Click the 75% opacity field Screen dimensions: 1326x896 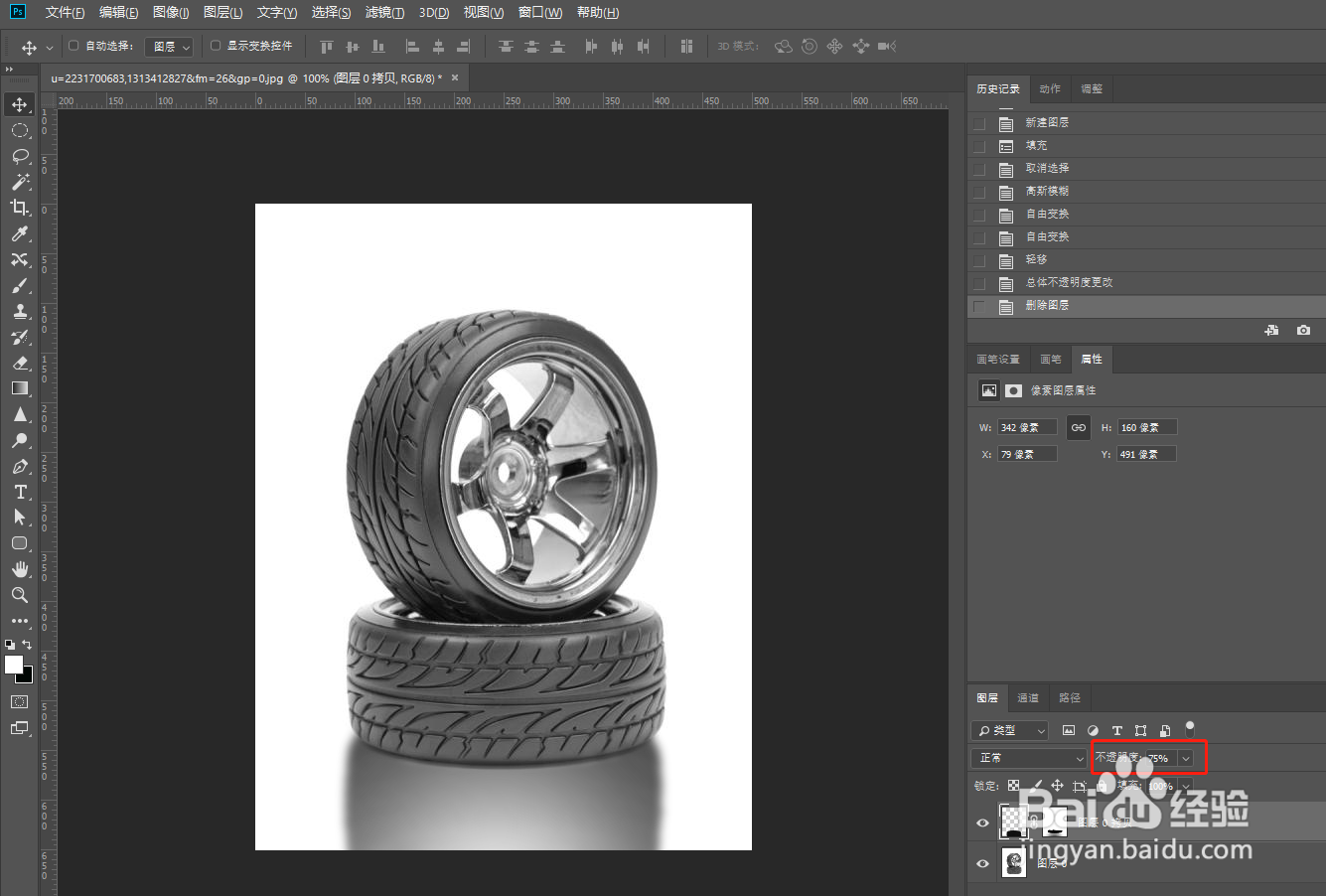1159,758
